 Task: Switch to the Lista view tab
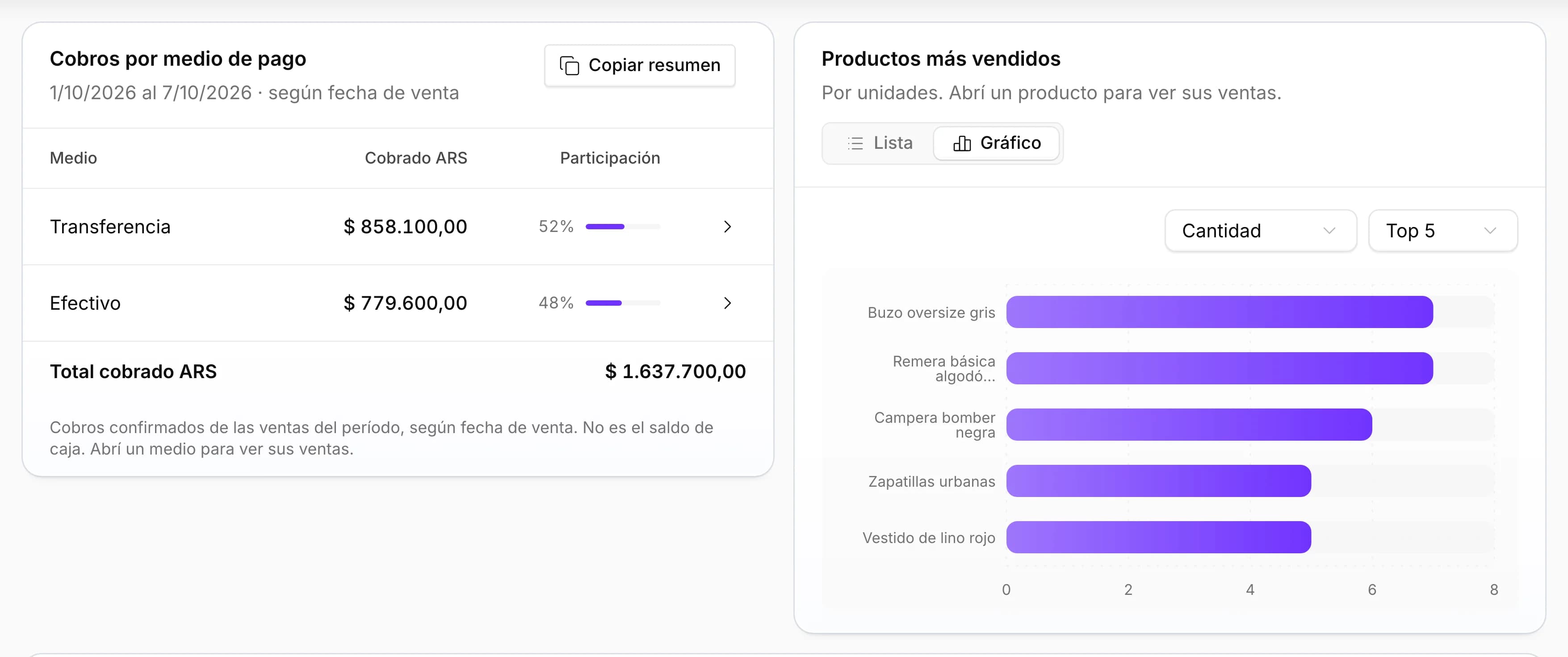point(880,143)
